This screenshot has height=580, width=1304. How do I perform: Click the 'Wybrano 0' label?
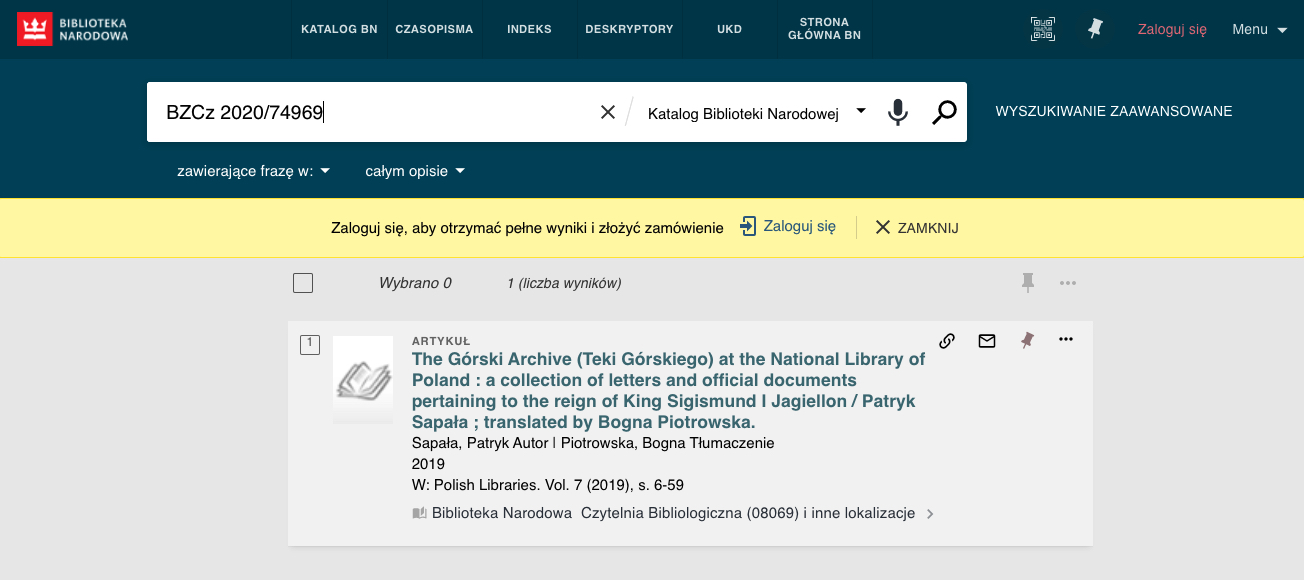point(415,283)
